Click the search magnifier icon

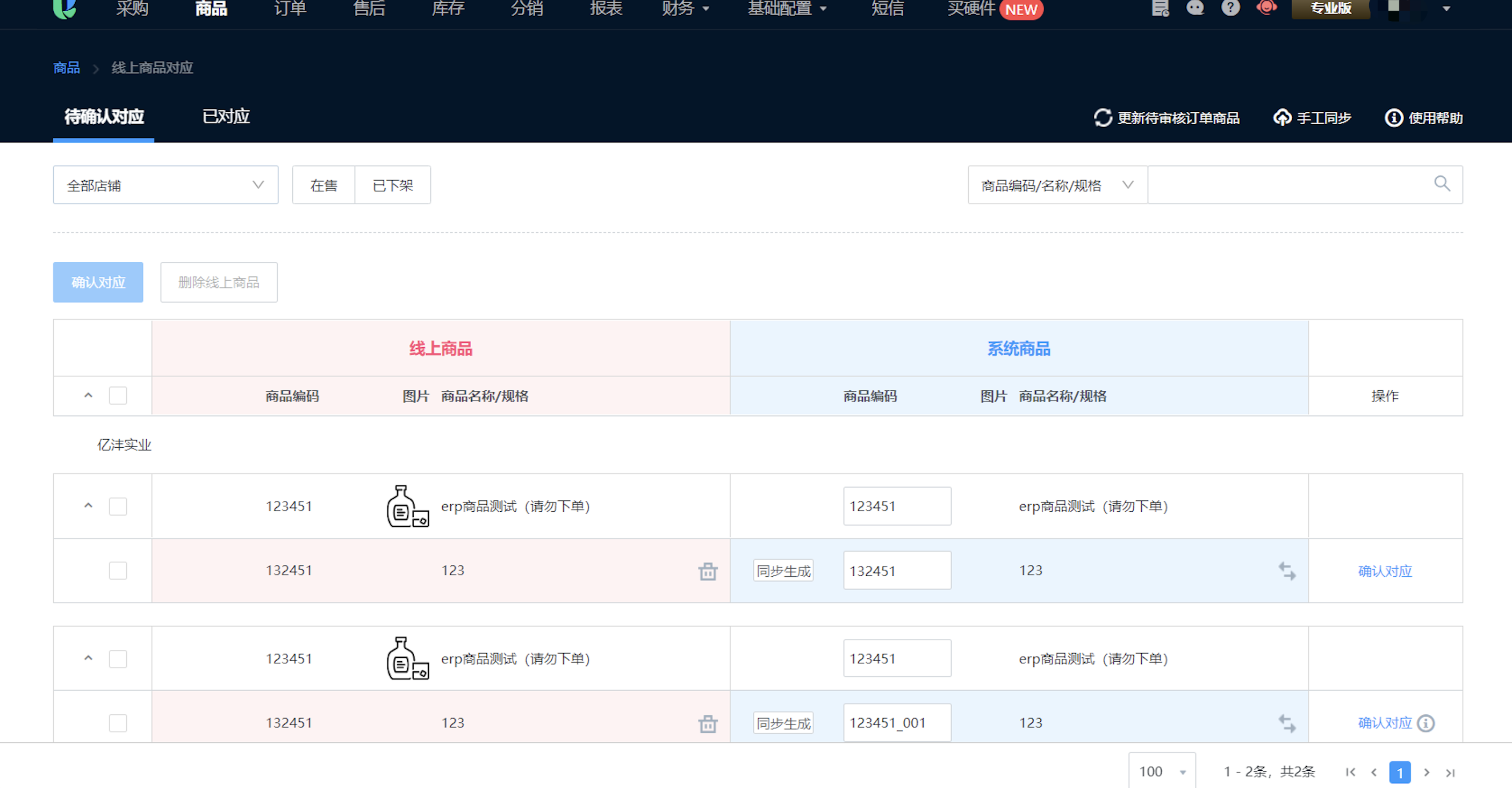(1442, 184)
